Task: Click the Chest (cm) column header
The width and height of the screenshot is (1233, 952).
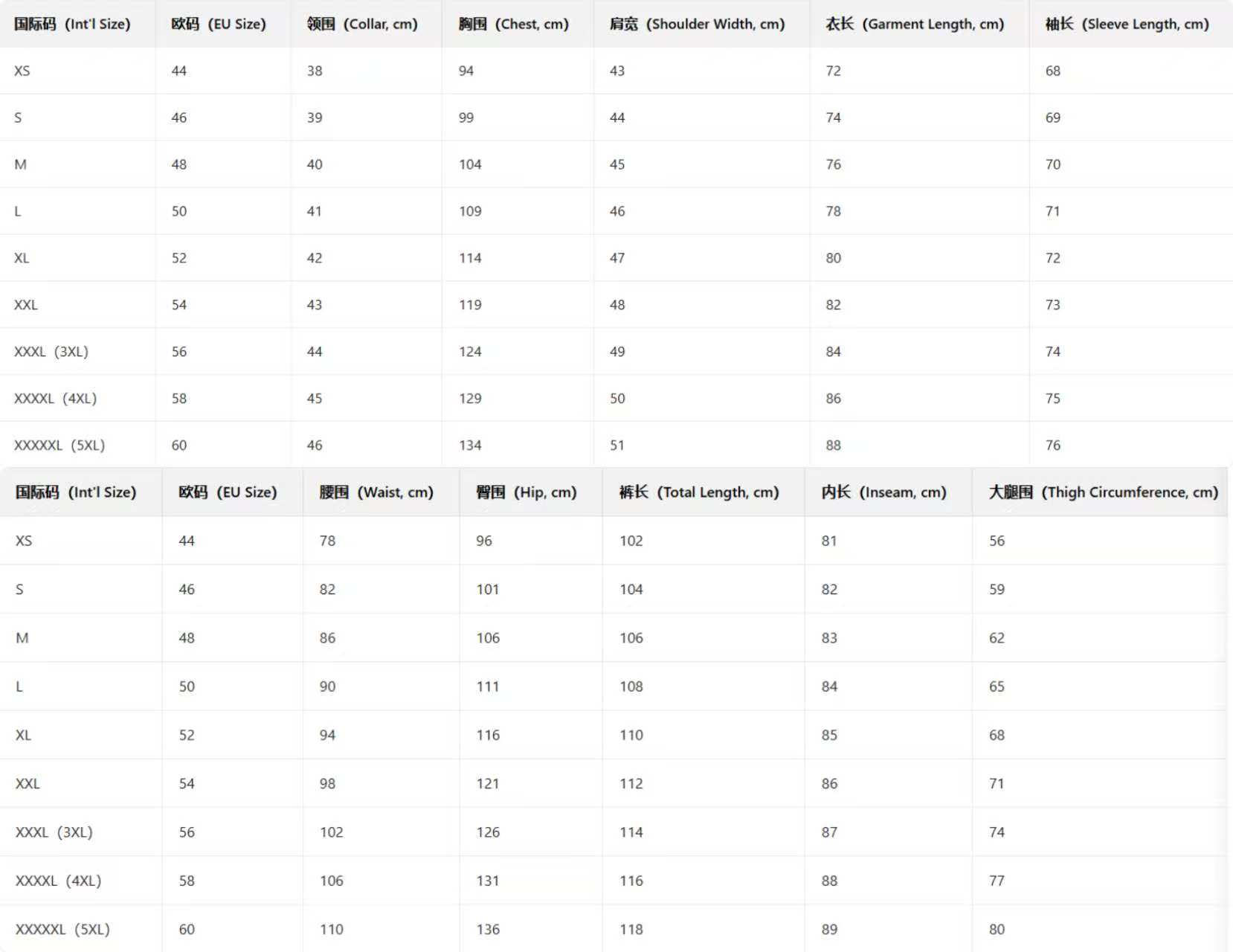Action: tap(513, 24)
